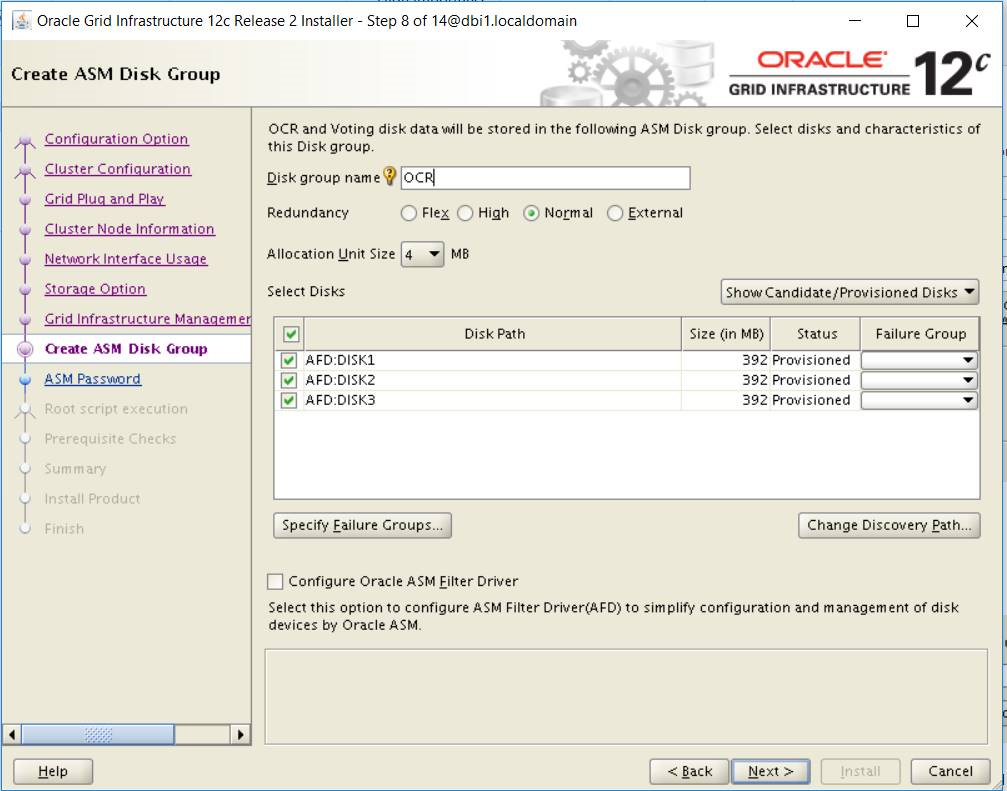
Task: Click the Disk group name input field
Action: coord(545,178)
